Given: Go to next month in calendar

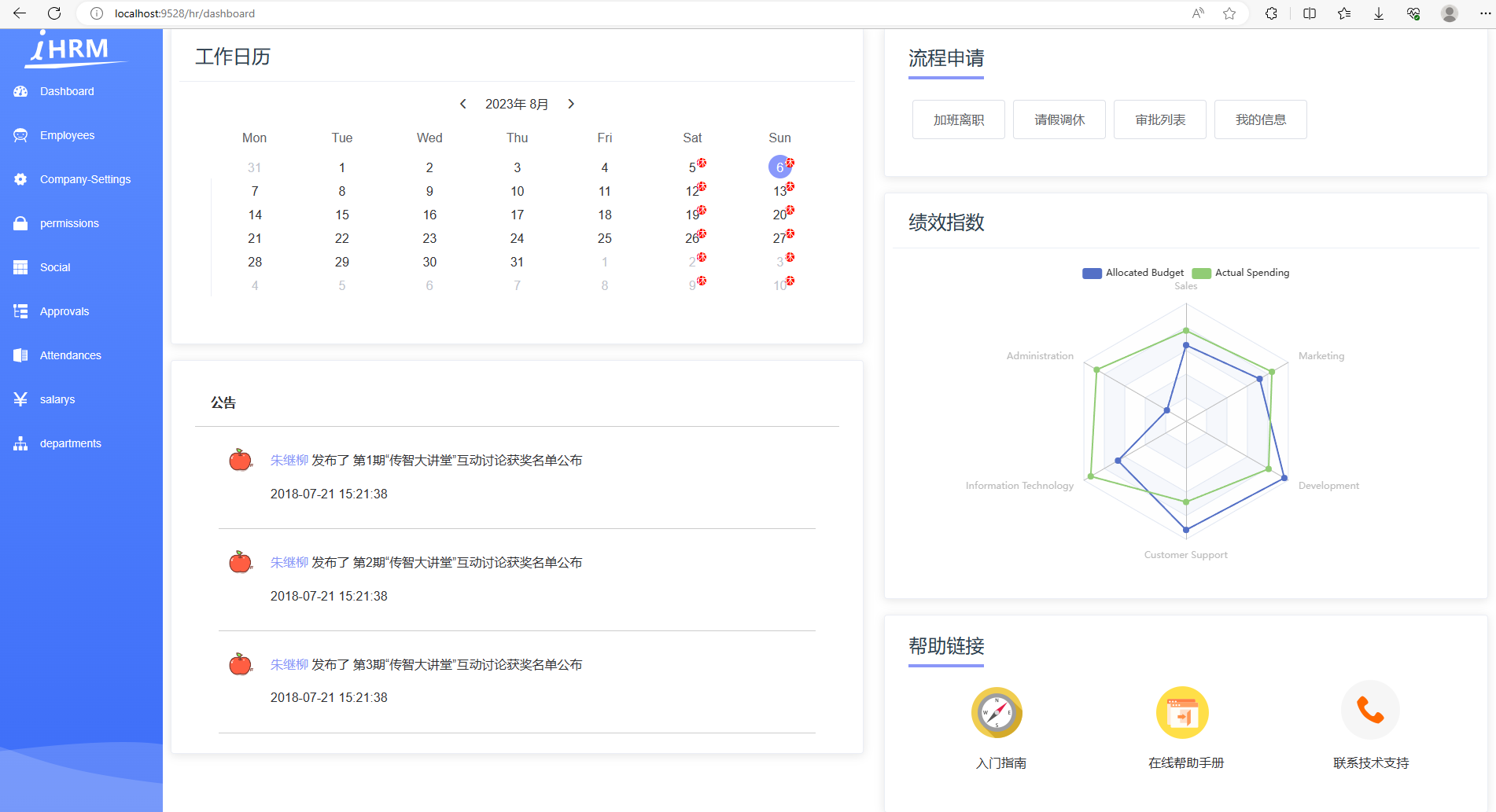Looking at the screenshot, I should [x=571, y=104].
